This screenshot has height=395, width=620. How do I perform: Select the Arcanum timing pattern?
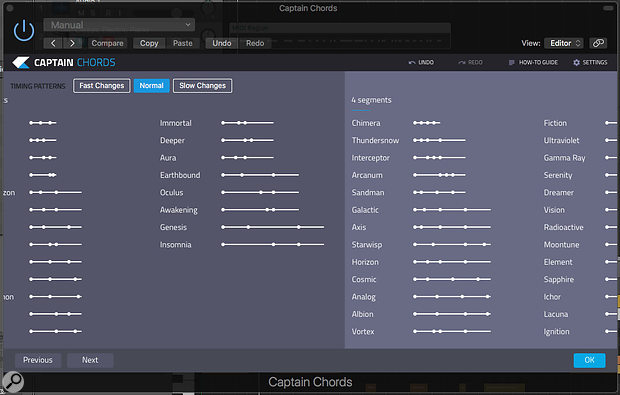[367, 175]
